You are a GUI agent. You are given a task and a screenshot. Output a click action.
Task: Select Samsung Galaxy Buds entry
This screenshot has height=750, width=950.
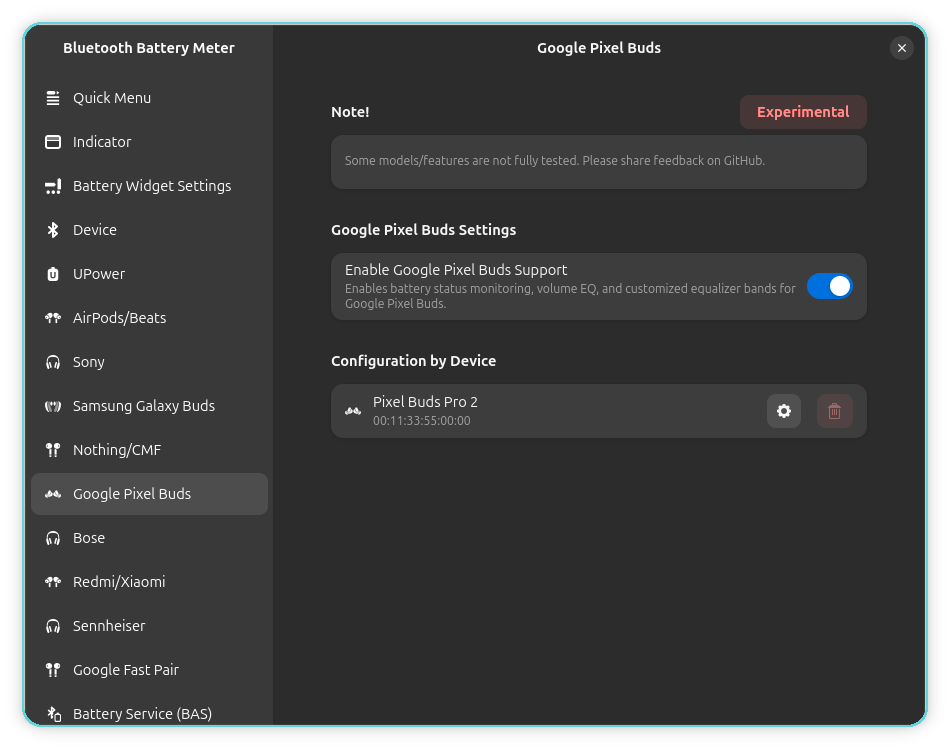point(149,406)
